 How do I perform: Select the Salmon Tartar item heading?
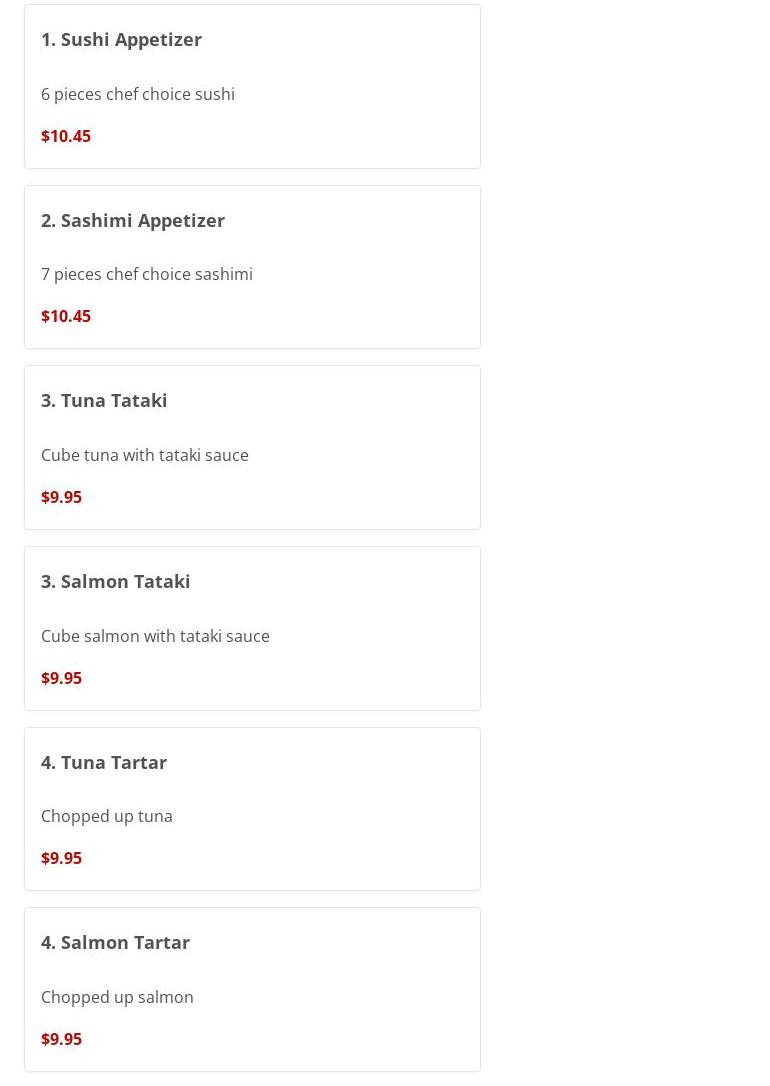(x=115, y=942)
